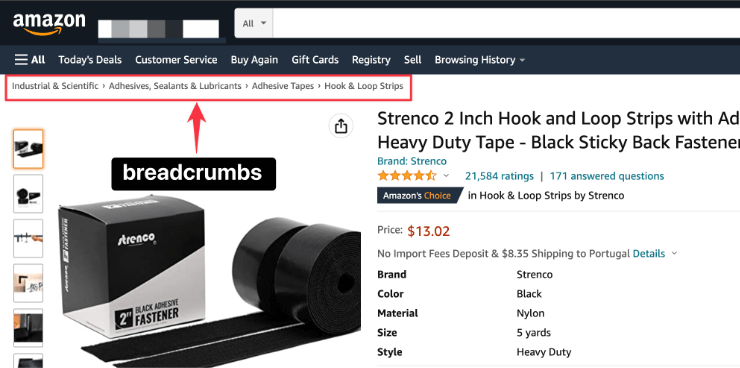740x368 pixels.
Task: Click inside the Amazon search field
Action: (x=506, y=23)
